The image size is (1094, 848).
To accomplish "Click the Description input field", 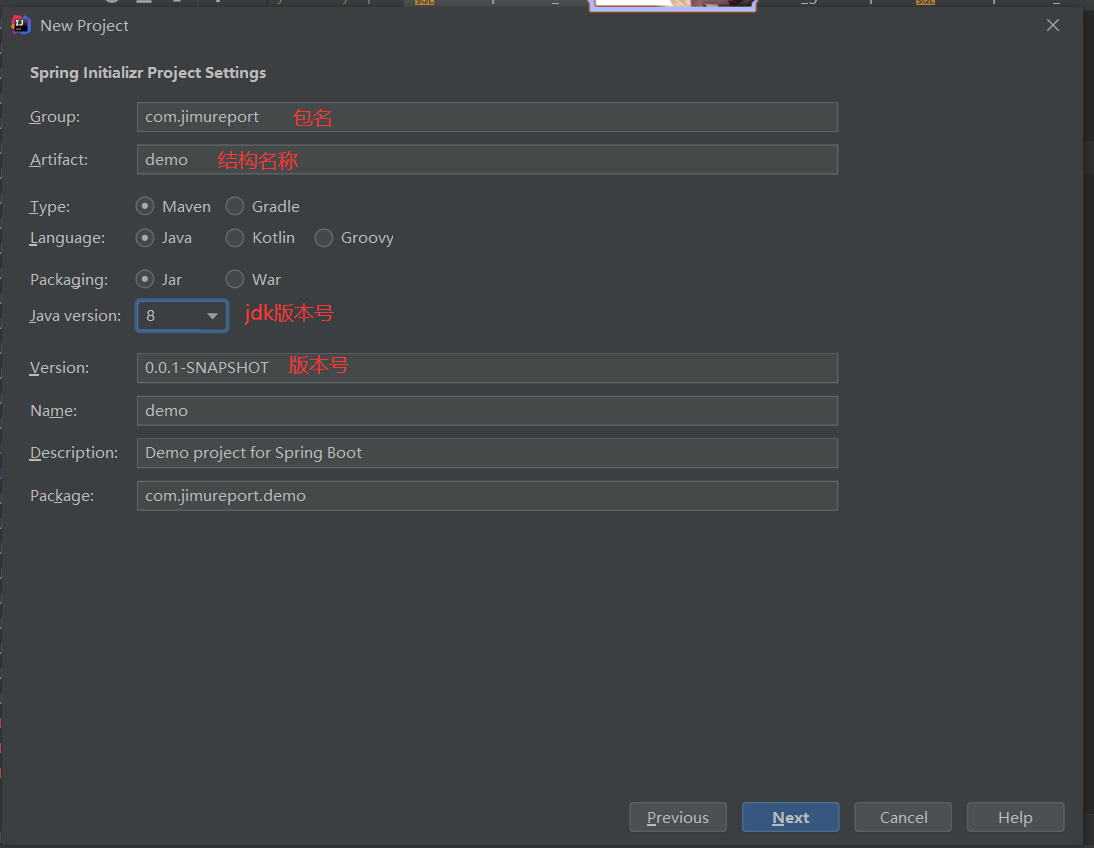I will click(x=487, y=453).
